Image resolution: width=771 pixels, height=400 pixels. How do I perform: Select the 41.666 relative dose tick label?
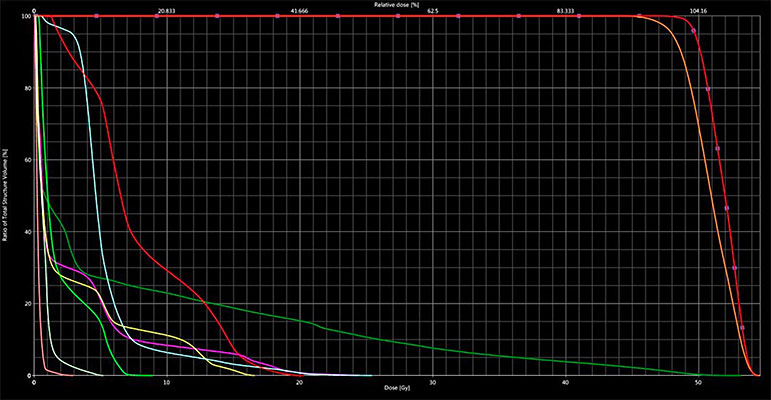(299, 10)
